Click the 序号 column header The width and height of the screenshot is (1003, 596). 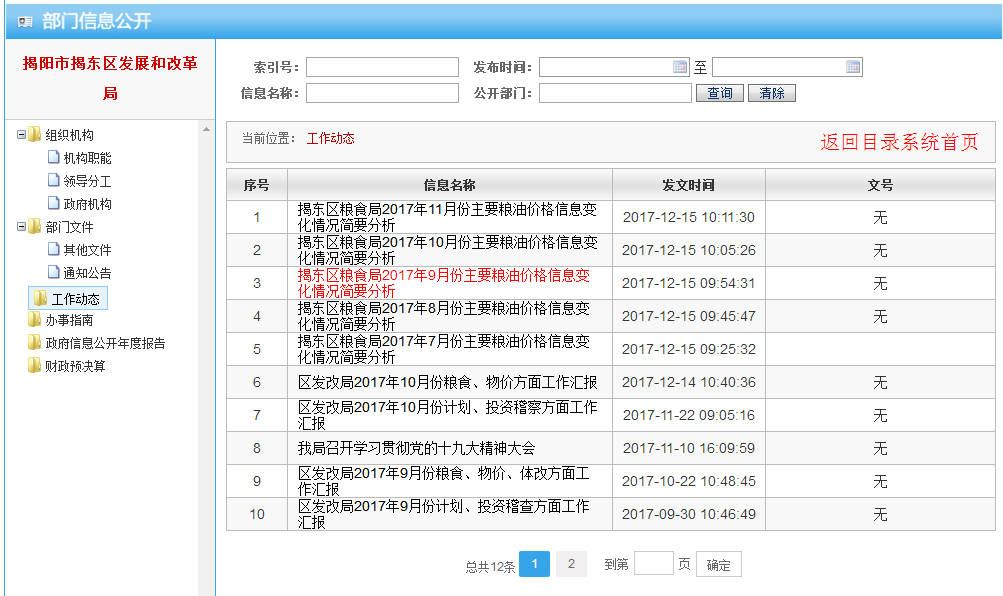click(257, 185)
